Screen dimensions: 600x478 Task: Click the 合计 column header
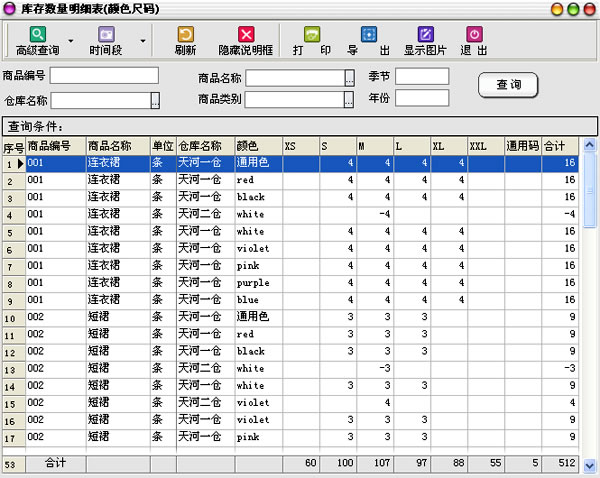(560, 146)
